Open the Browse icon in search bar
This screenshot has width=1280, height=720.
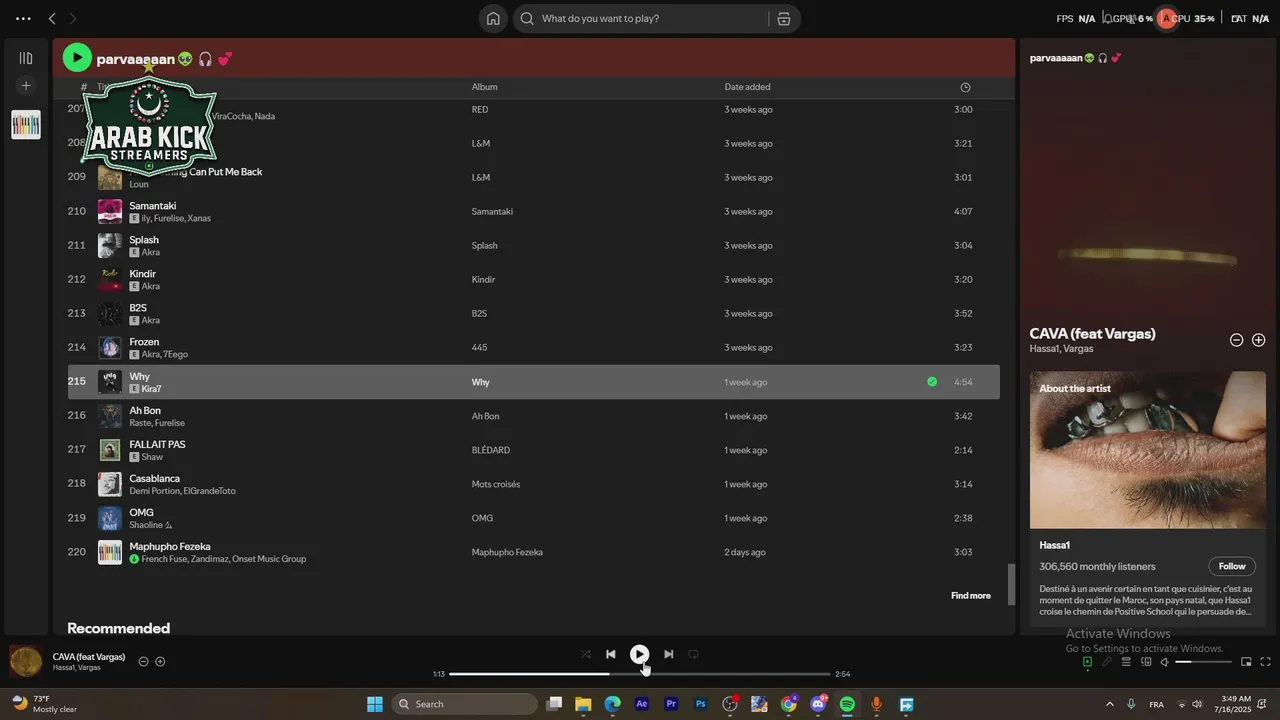784,18
